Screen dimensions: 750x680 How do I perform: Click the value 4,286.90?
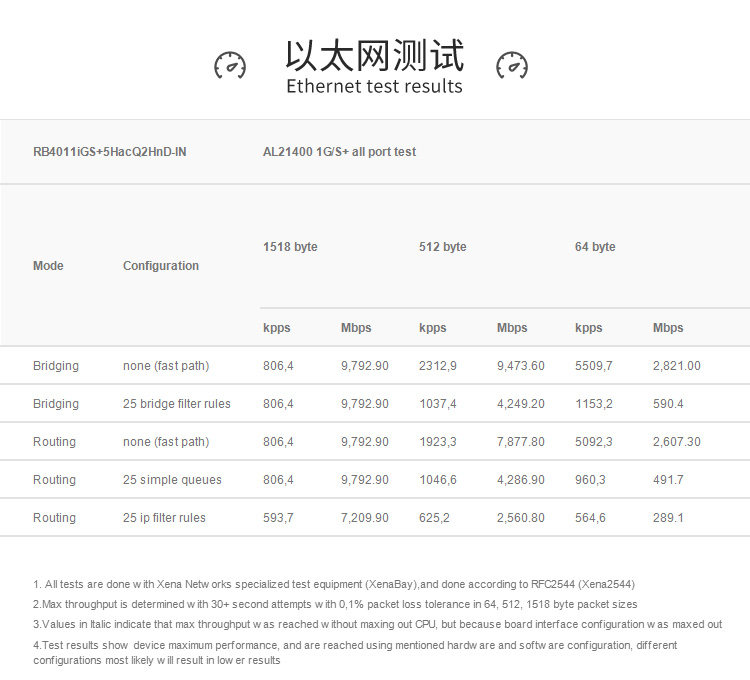tap(521, 480)
